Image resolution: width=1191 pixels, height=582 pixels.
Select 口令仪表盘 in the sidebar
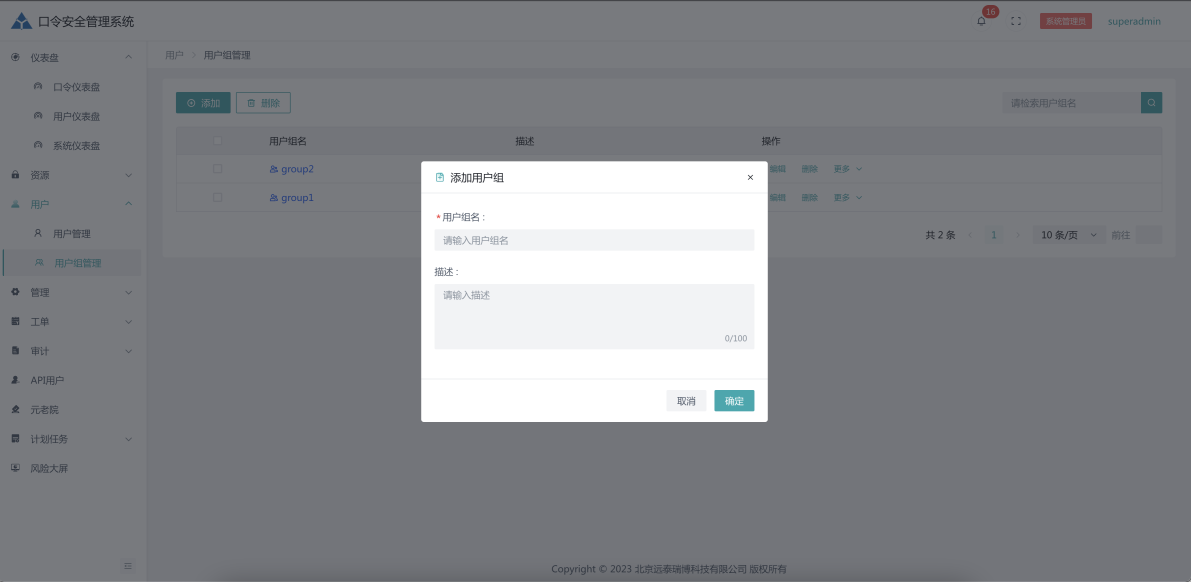pyautogui.click(x=76, y=87)
